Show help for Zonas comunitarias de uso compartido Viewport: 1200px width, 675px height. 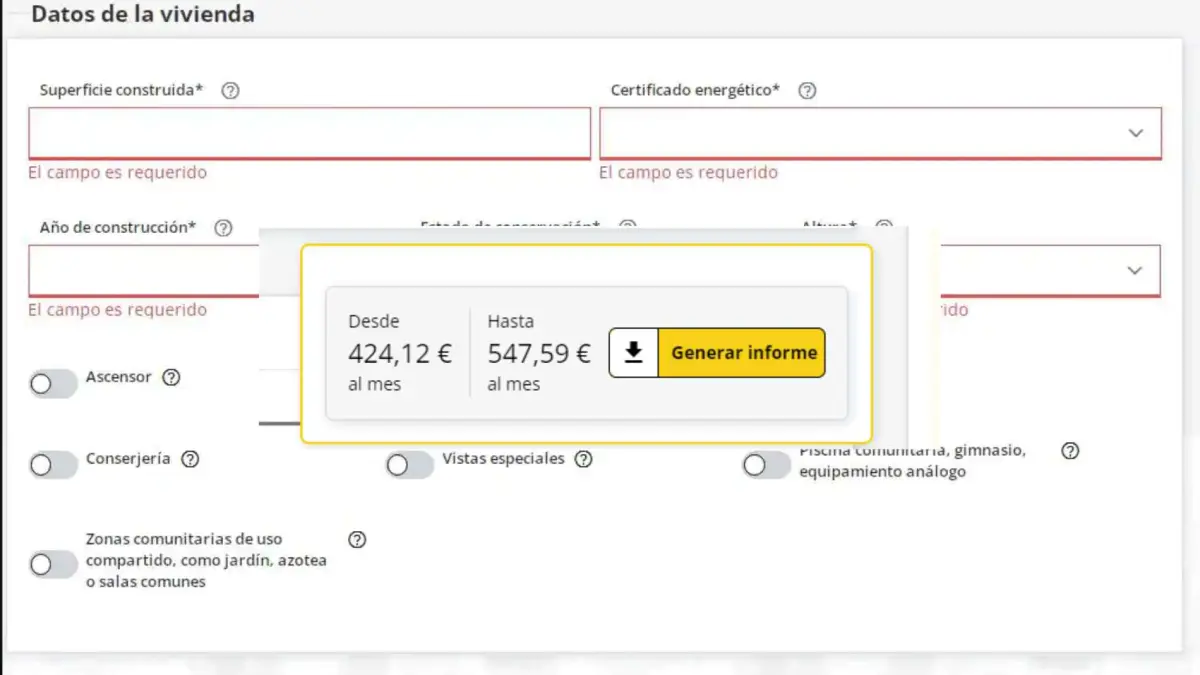pos(357,540)
